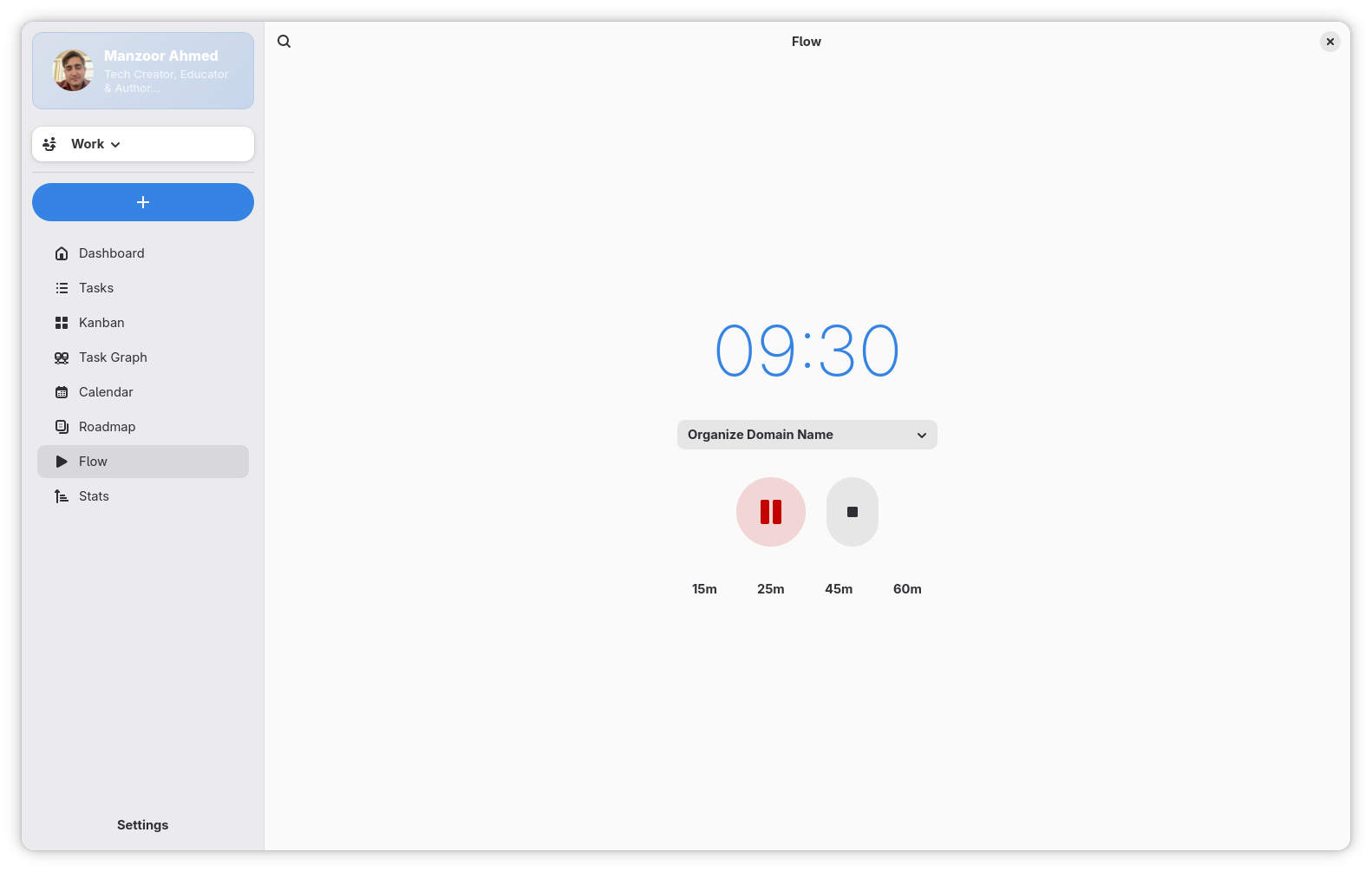Image resolution: width=1372 pixels, height=872 pixels.
Task: Click the Task Graph icon
Action: (x=62, y=357)
